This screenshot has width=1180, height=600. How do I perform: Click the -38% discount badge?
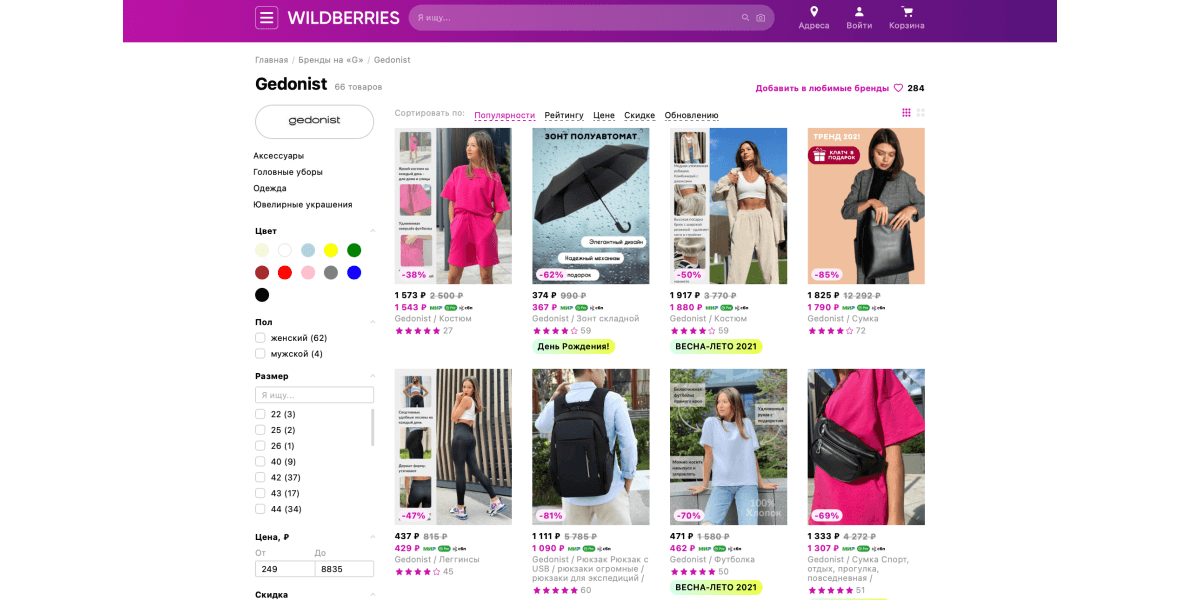(x=413, y=275)
